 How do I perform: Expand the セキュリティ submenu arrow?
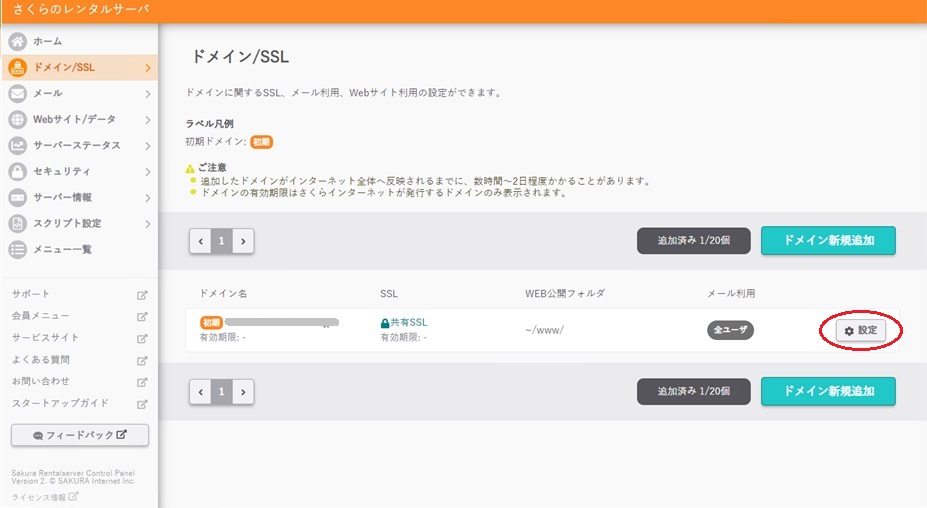coord(147,172)
